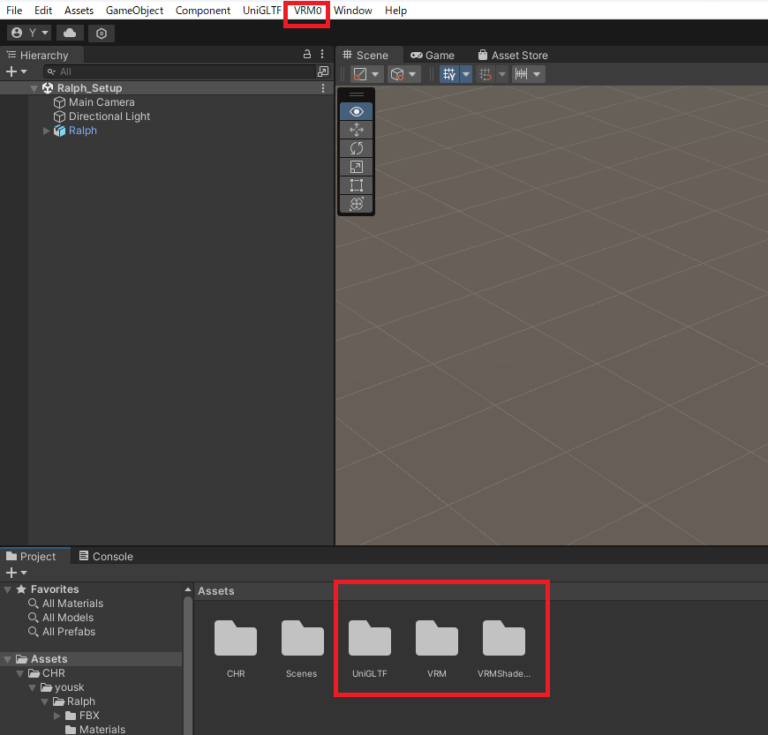The height and width of the screenshot is (735, 768).
Task: Switch to the Console tab
Action: [x=105, y=556]
